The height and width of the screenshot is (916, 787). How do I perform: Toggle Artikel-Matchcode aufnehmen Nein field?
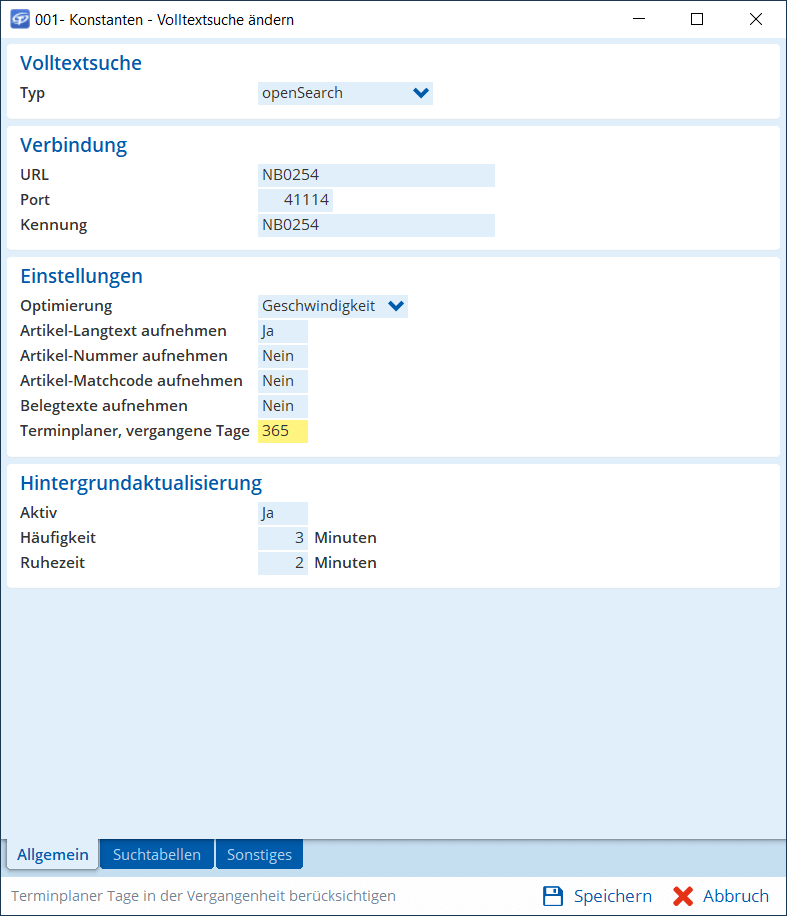tap(282, 381)
